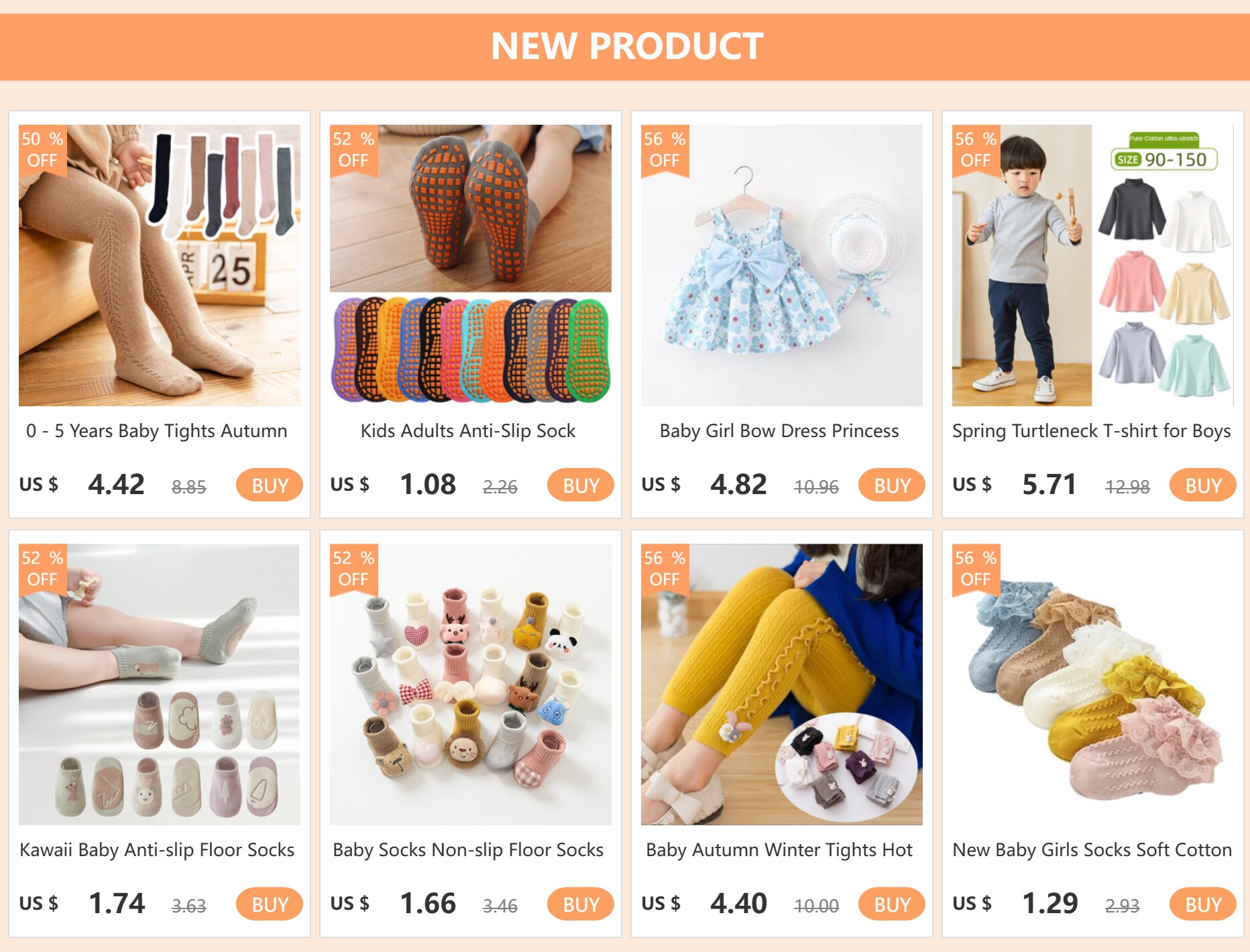Open the beige baby tights product image
This screenshot has width=1250, height=952.
point(160,265)
